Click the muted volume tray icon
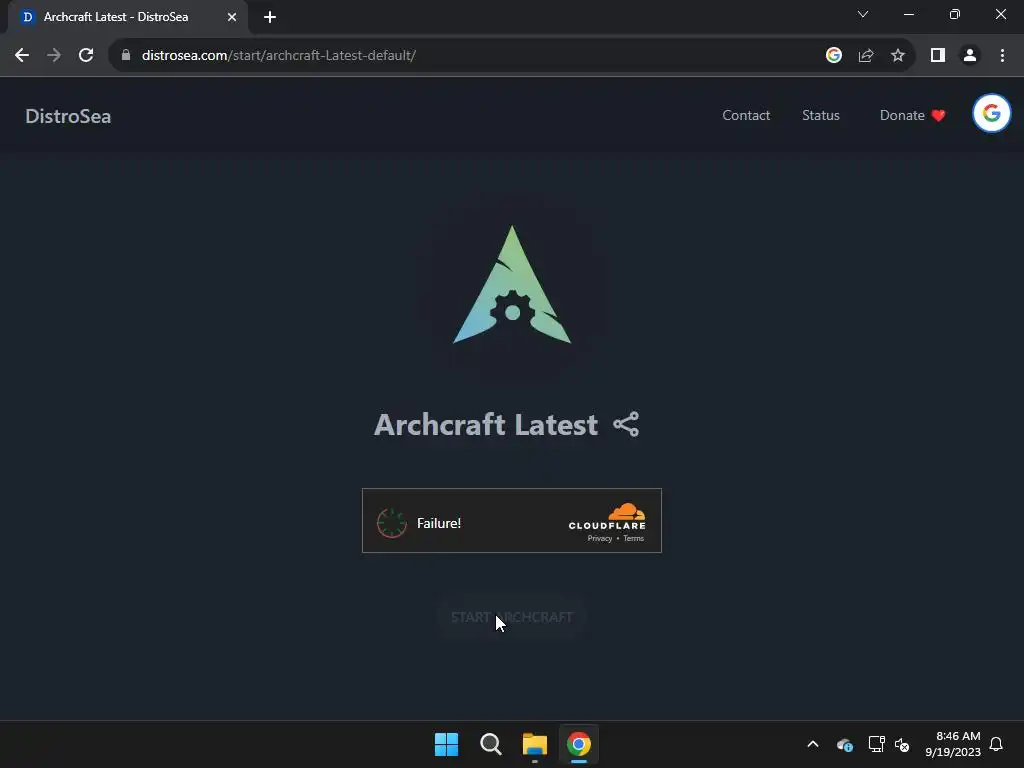The height and width of the screenshot is (768, 1024). [902, 744]
